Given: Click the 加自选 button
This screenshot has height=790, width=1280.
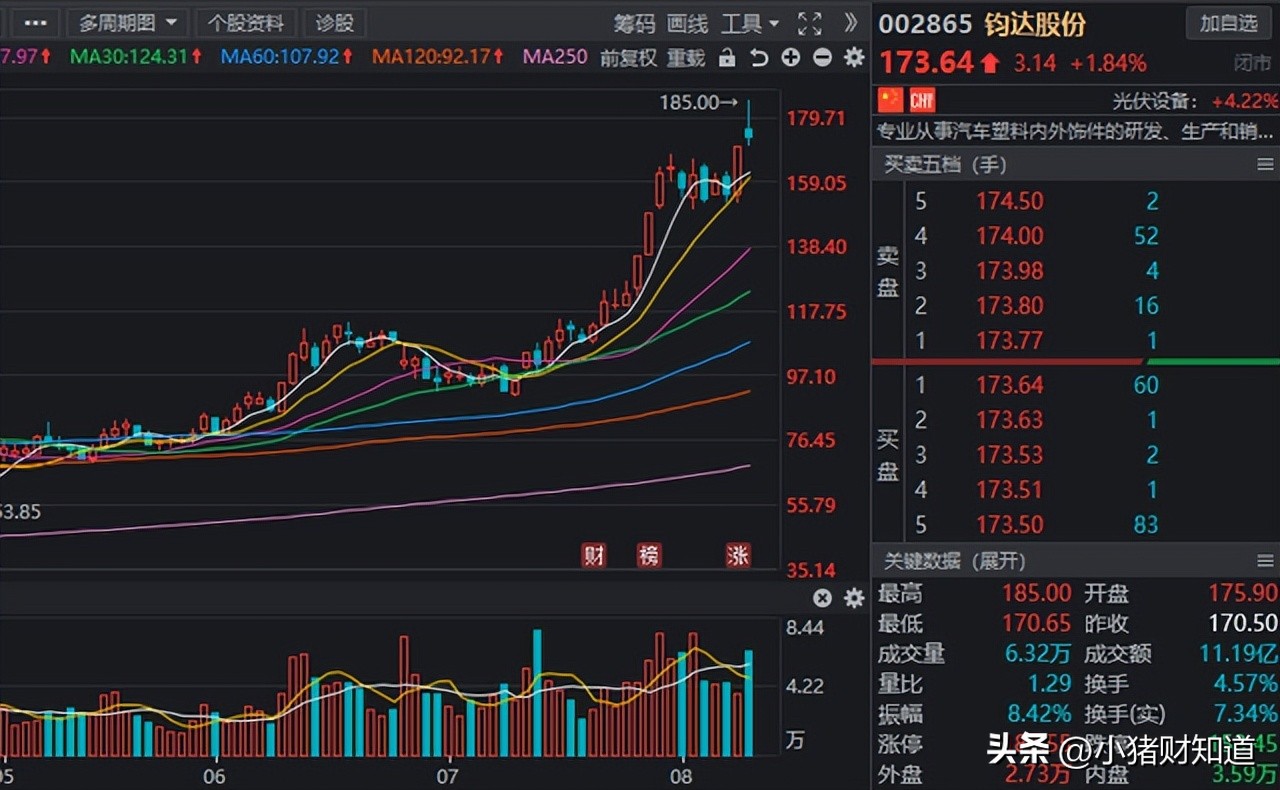Looking at the screenshot, I should coord(1228,23).
